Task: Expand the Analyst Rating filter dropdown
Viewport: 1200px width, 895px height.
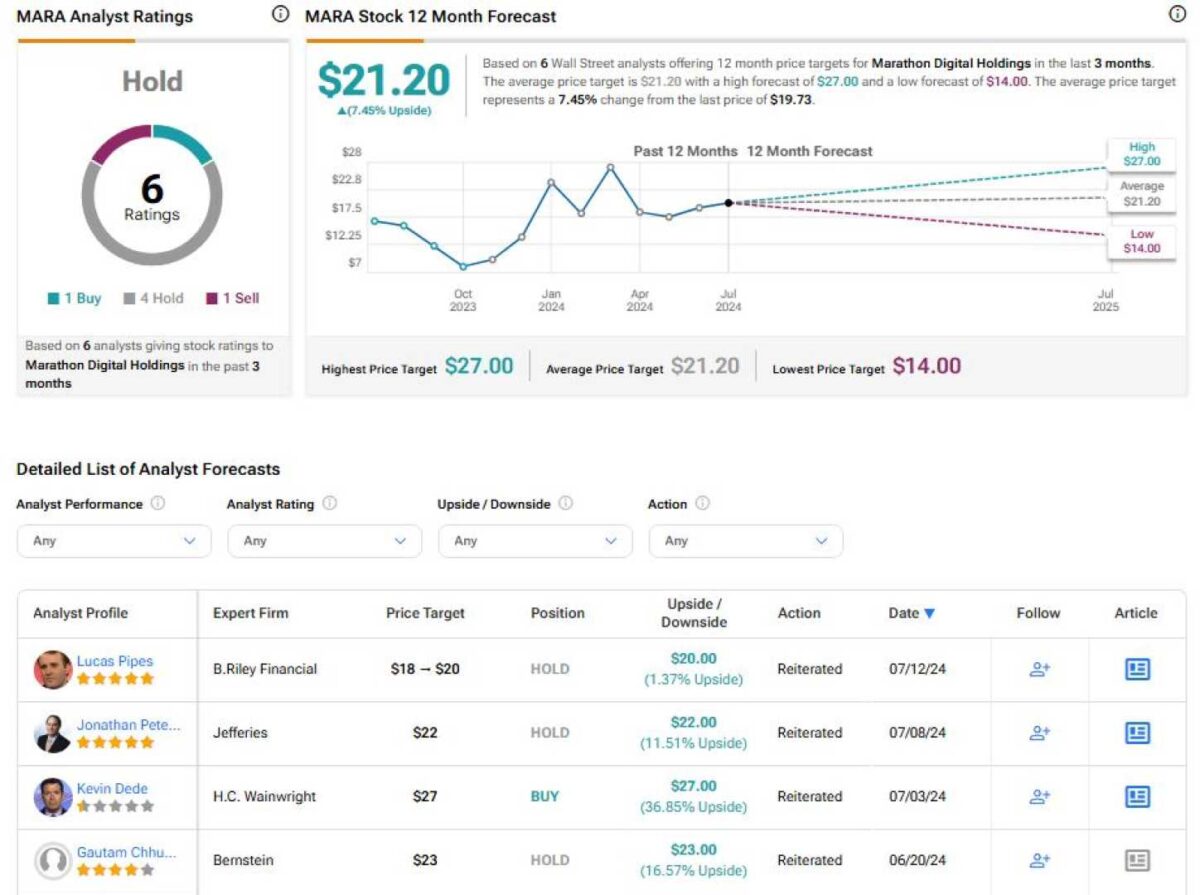Action: coord(325,540)
